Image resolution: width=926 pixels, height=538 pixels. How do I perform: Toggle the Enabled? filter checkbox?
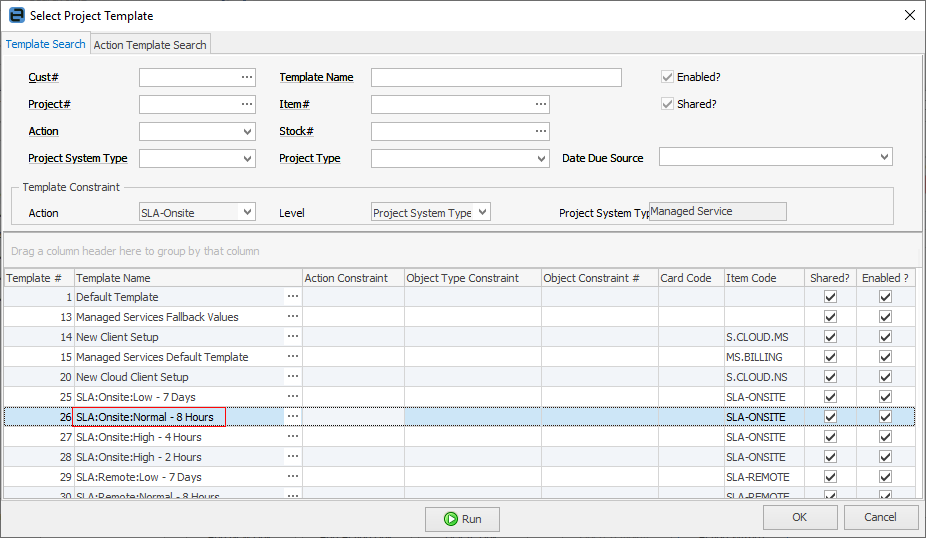click(x=668, y=77)
